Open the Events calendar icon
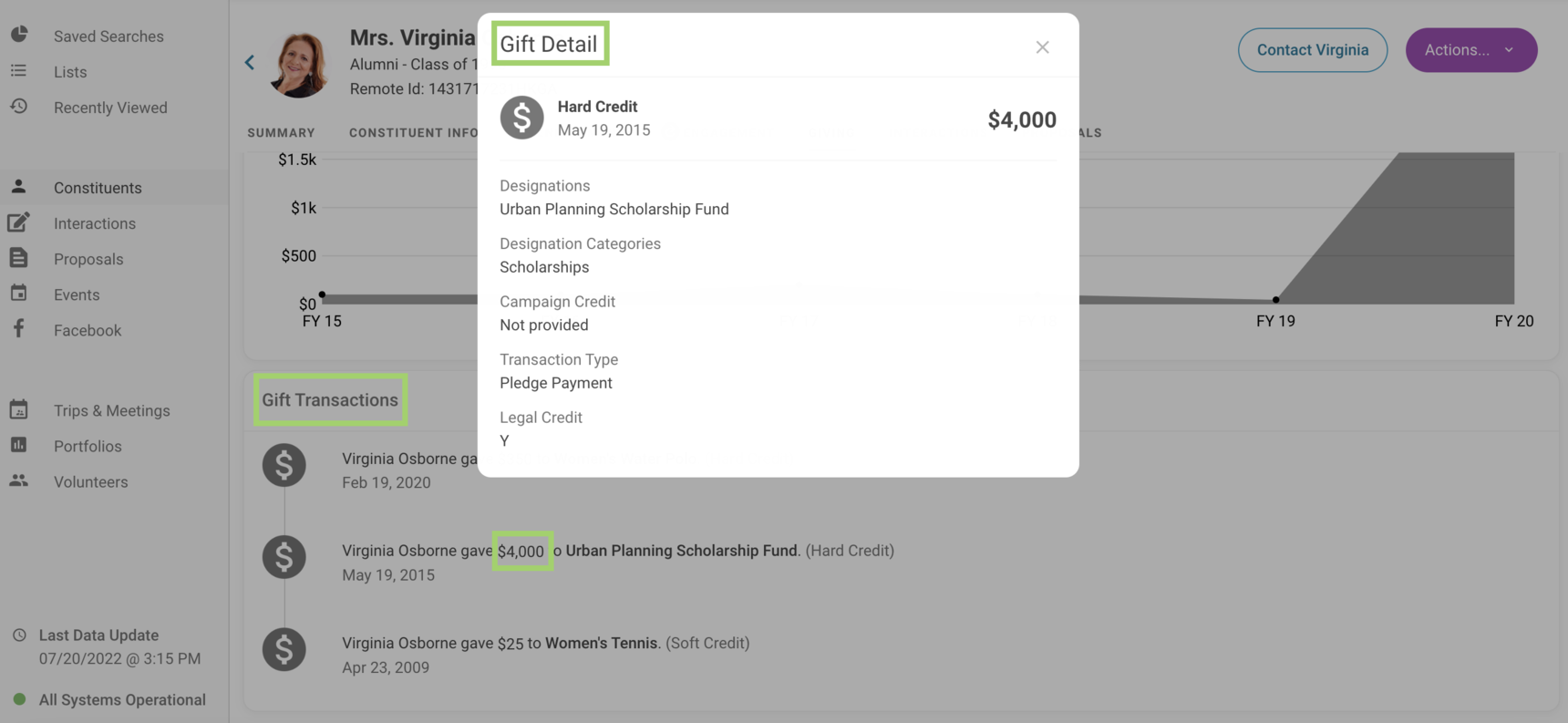Screen dimensions: 1568x723 click(18, 294)
